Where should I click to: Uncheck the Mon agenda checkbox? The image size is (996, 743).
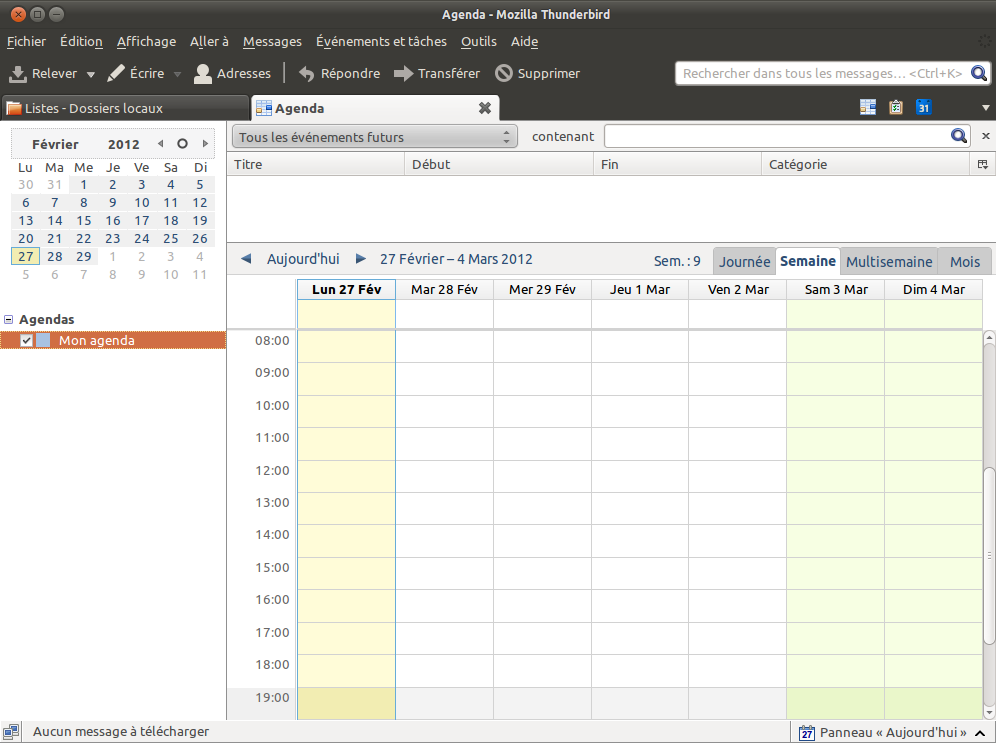click(27, 341)
